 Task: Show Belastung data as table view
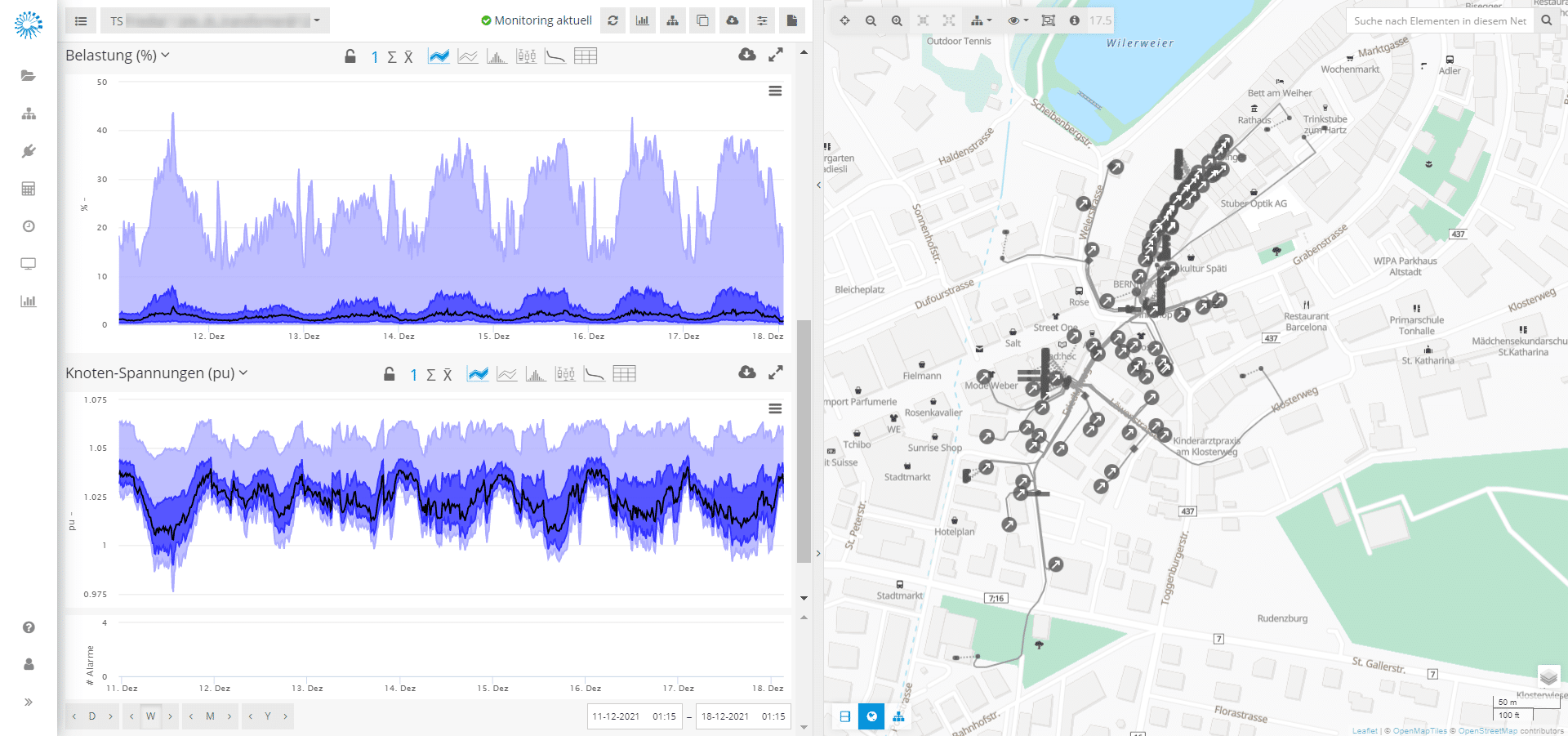586,56
